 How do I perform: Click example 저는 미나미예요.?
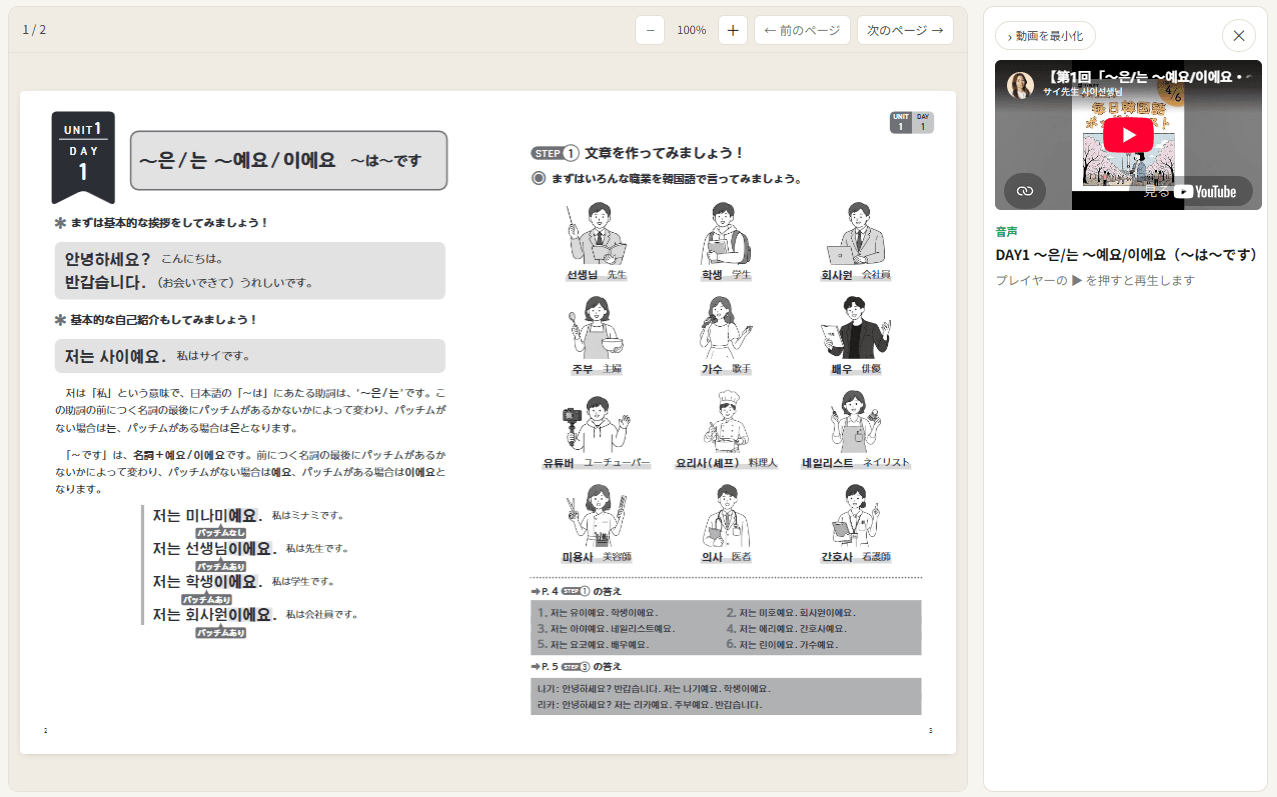pyautogui.click(x=207, y=516)
